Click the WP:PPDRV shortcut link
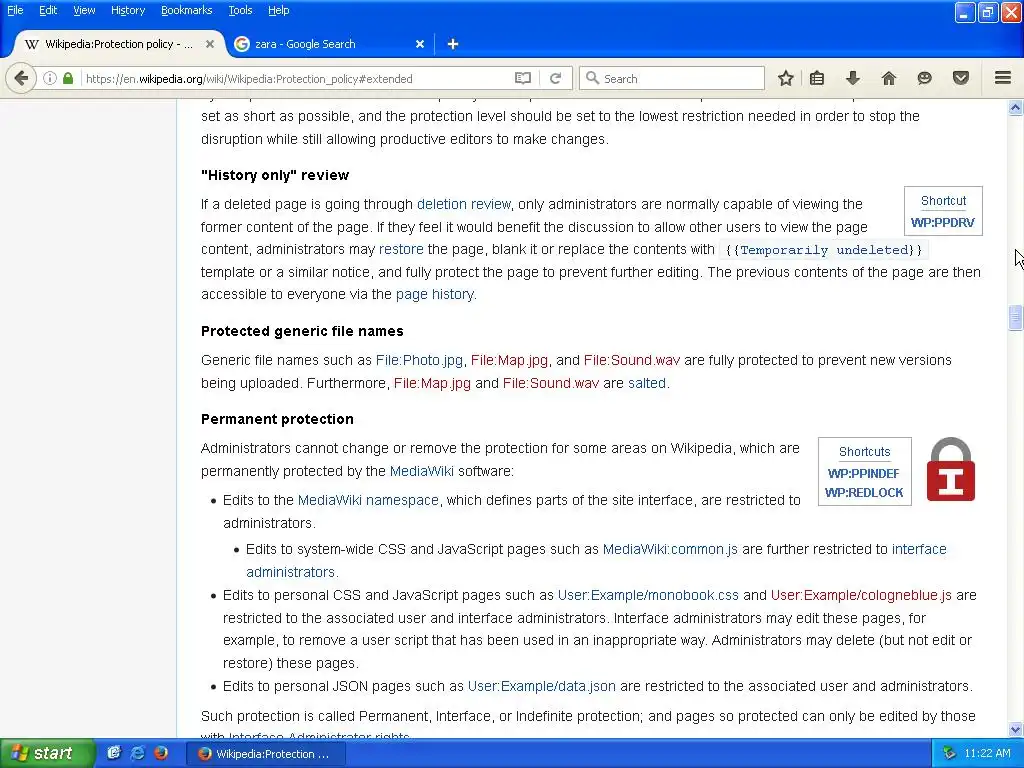Screen dimensions: 1024x768 pyautogui.click(x=943, y=223)
